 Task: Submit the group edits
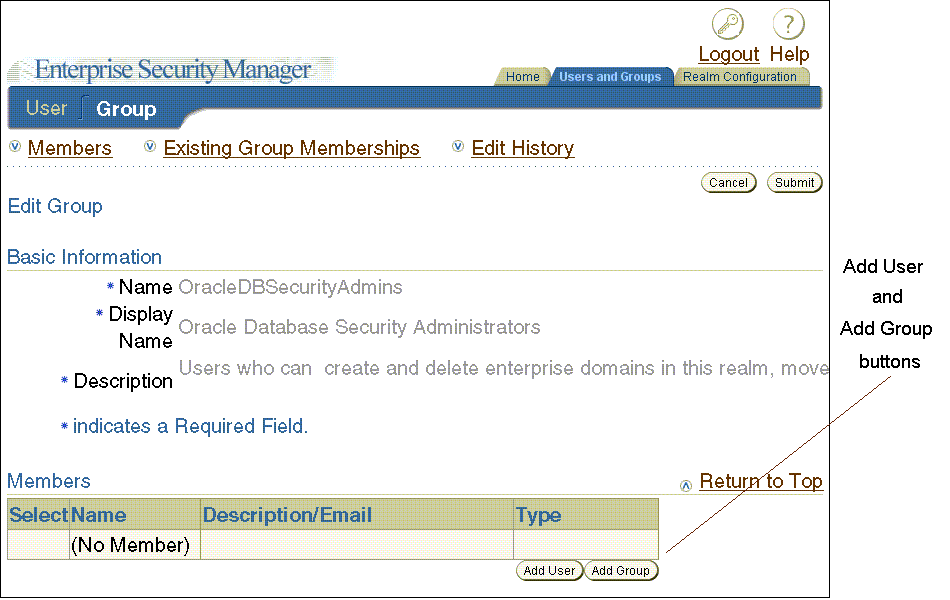click(794, 183)
